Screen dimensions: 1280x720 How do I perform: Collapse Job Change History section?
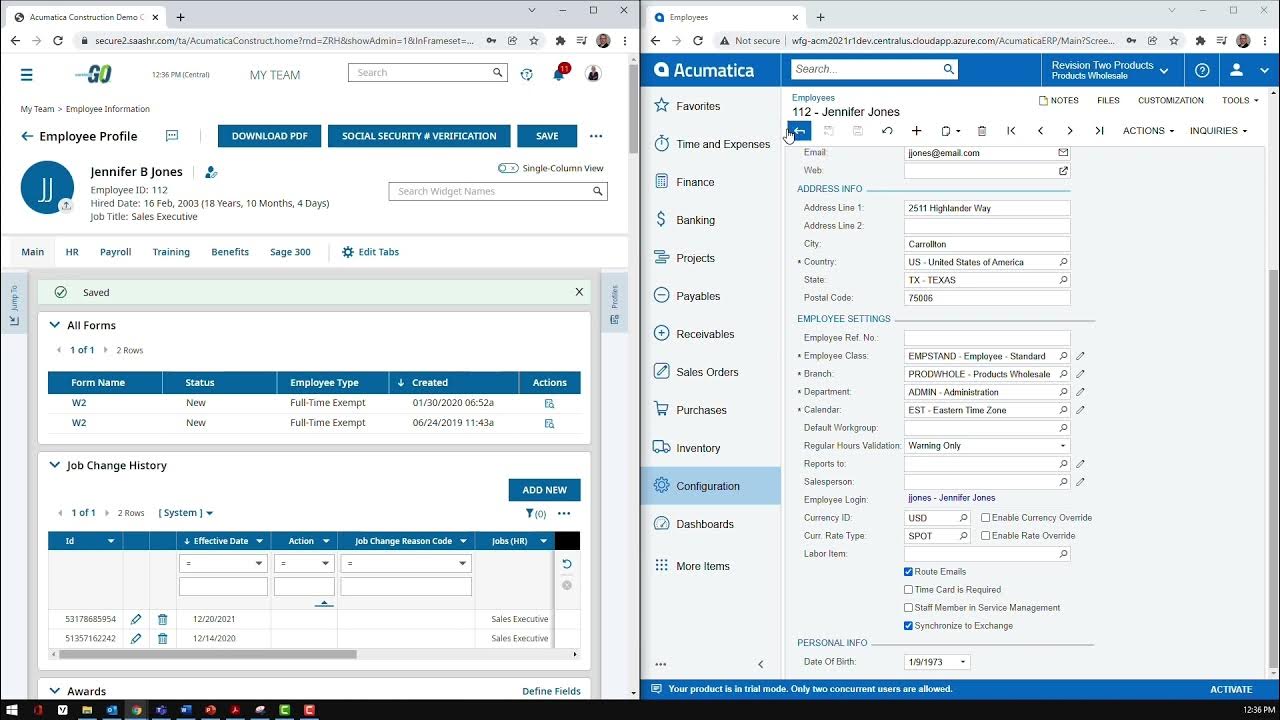click(x=53, y=465)
